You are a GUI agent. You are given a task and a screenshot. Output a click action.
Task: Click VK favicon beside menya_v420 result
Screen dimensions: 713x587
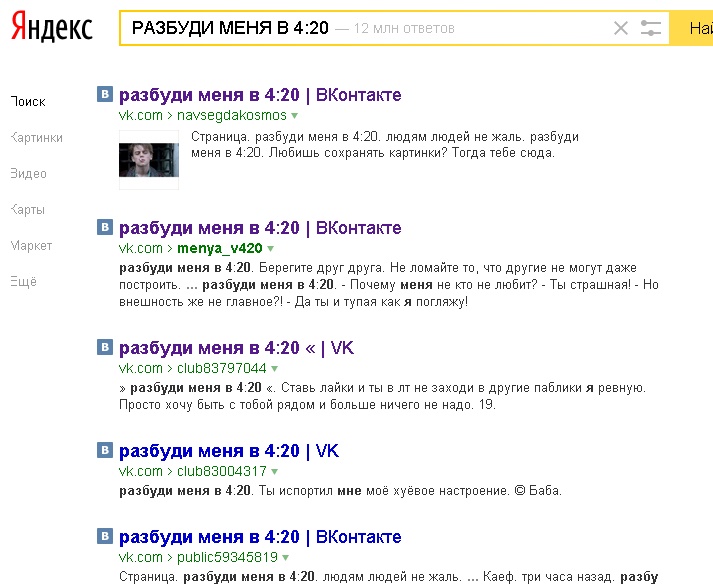point(105,227)
